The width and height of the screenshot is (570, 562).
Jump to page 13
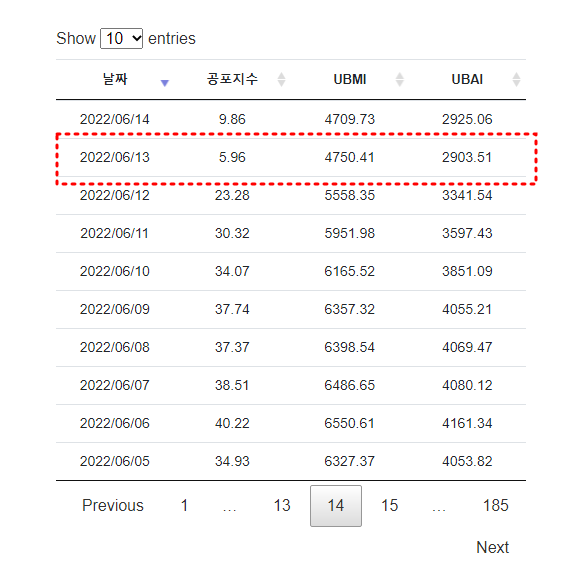coord(282,505)
